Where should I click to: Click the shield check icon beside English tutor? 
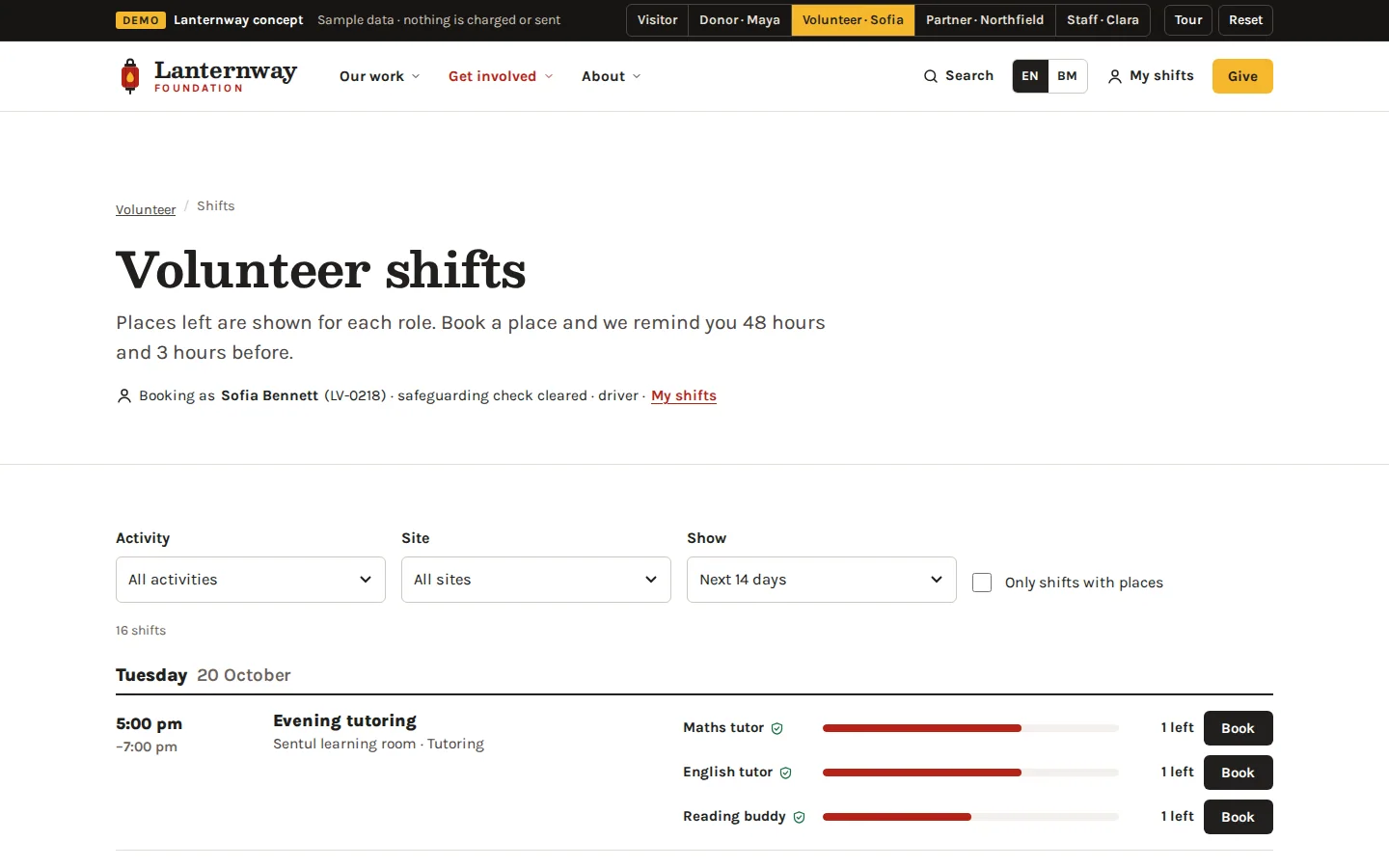(786, 773)
